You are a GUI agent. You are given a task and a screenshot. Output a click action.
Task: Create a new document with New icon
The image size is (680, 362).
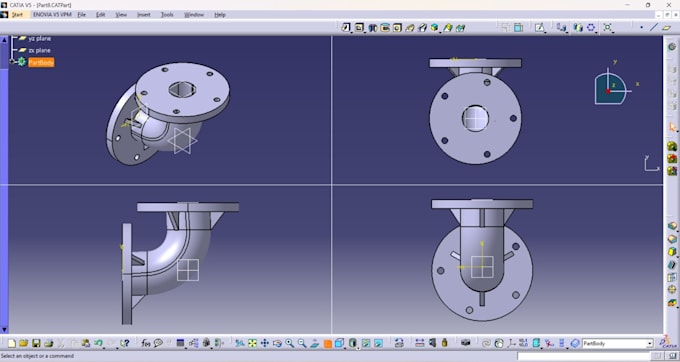point(12,343)
